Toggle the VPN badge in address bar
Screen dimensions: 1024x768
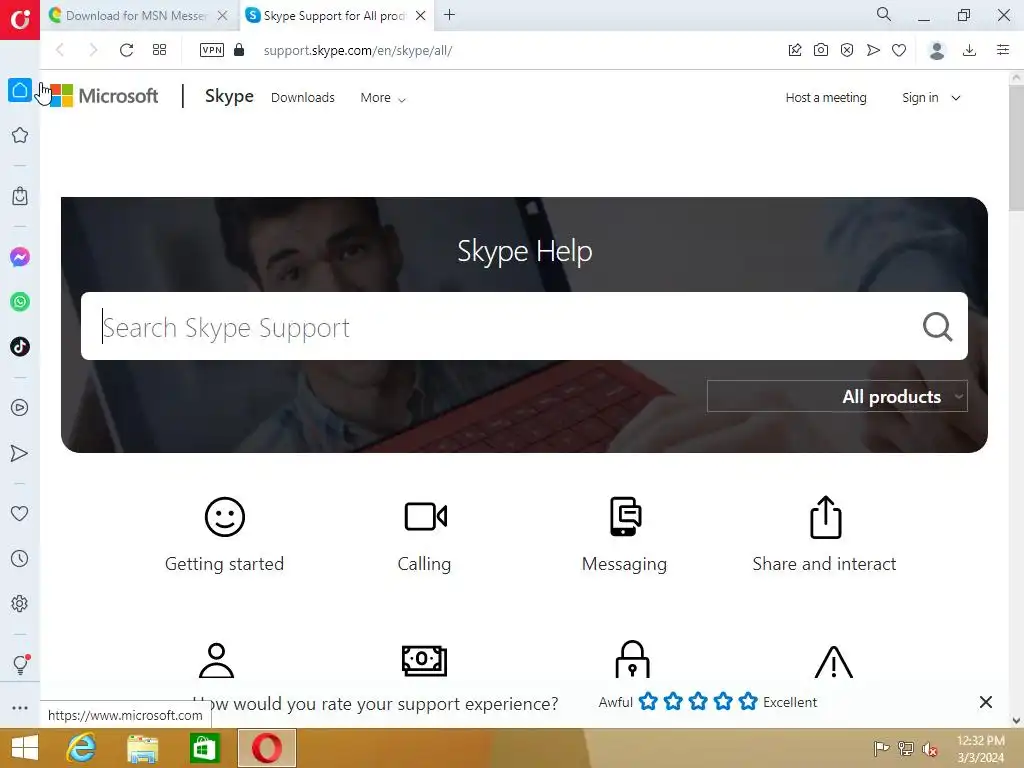click(212, 50)
